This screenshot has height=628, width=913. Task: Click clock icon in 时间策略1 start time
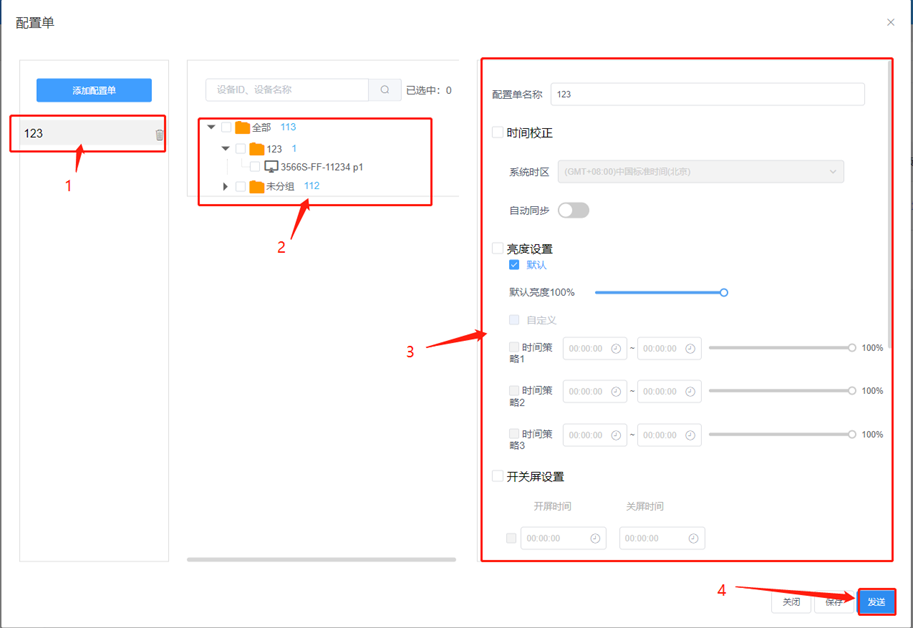click(616, 349)
